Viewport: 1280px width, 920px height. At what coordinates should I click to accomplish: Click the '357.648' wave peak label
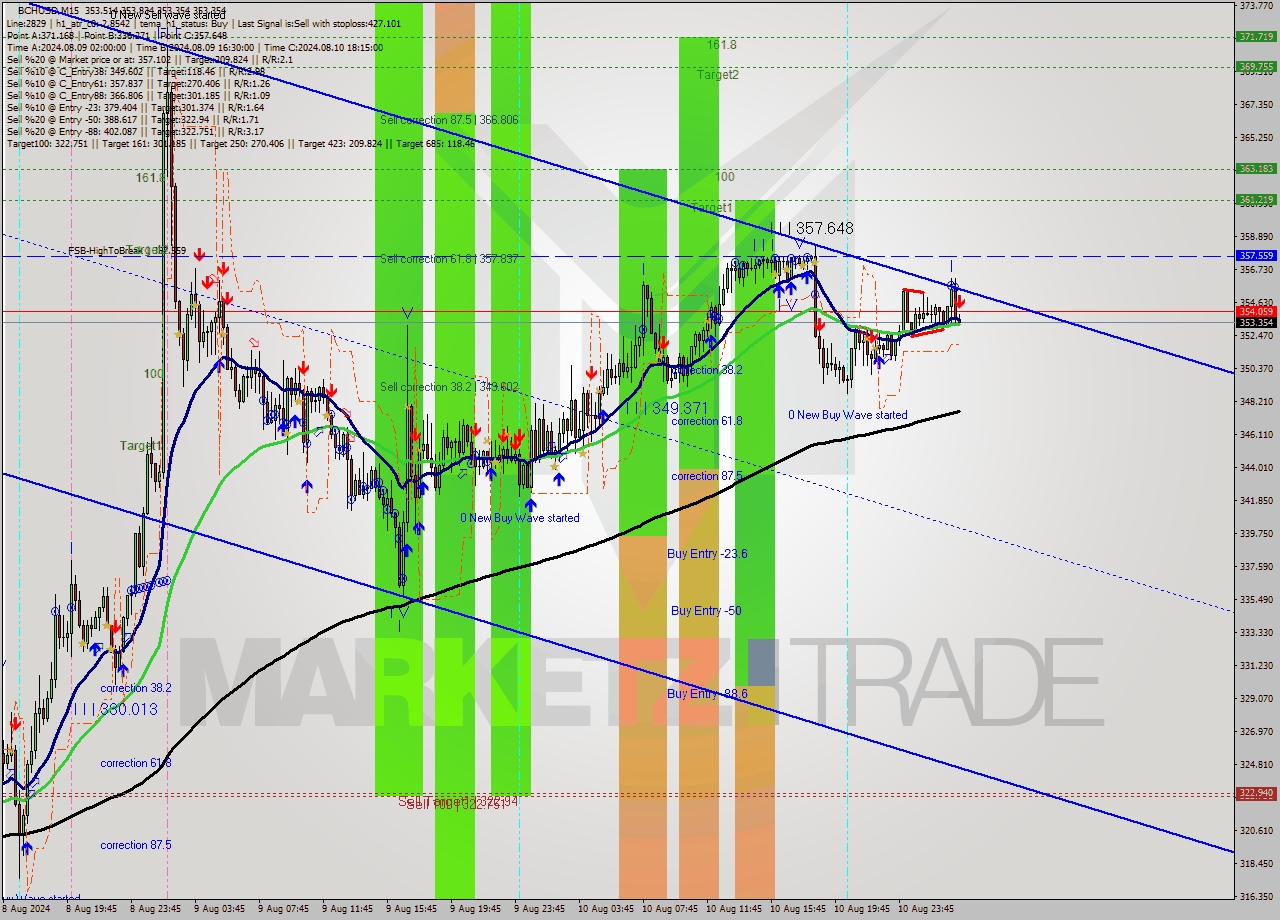(x=826, y=229)
